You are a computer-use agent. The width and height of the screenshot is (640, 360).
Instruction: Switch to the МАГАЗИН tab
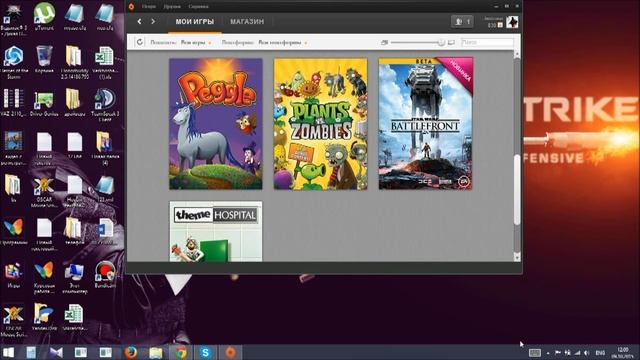pyautogui.click(x=247, y=22)
